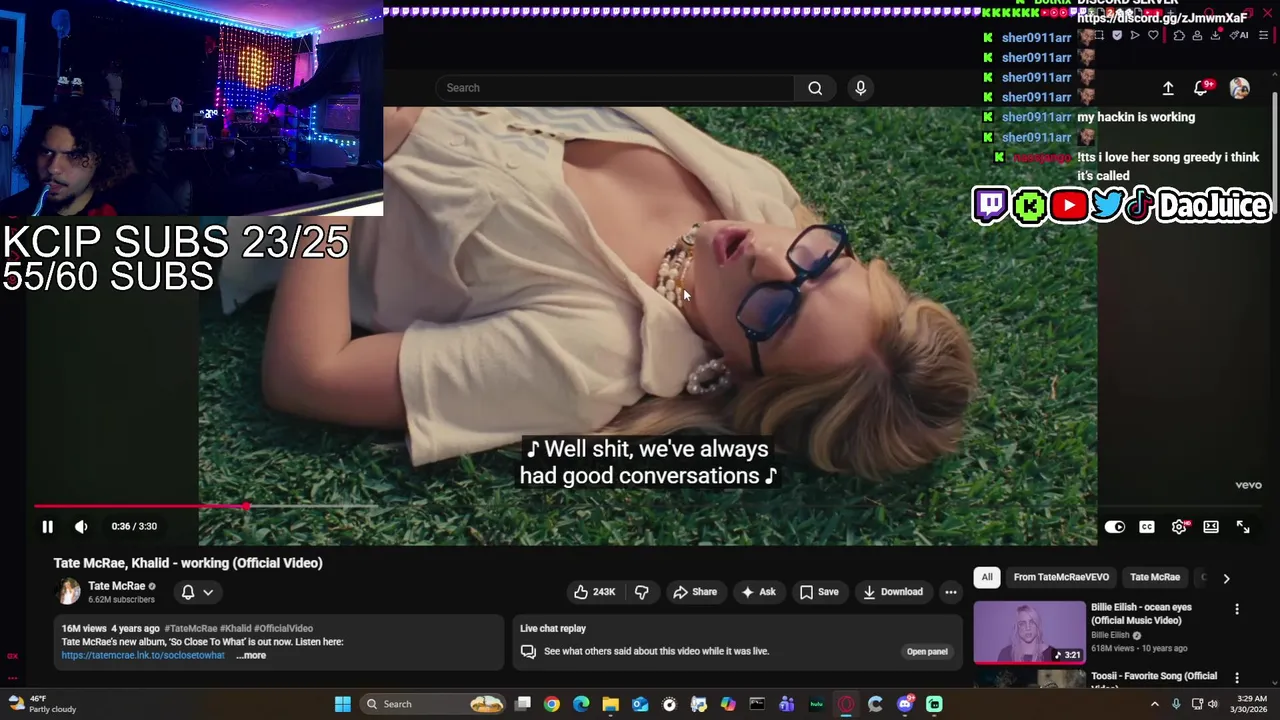
Task: Open Billie Eilish ocean eyes thumbnail
Action: click(1029, 632)
